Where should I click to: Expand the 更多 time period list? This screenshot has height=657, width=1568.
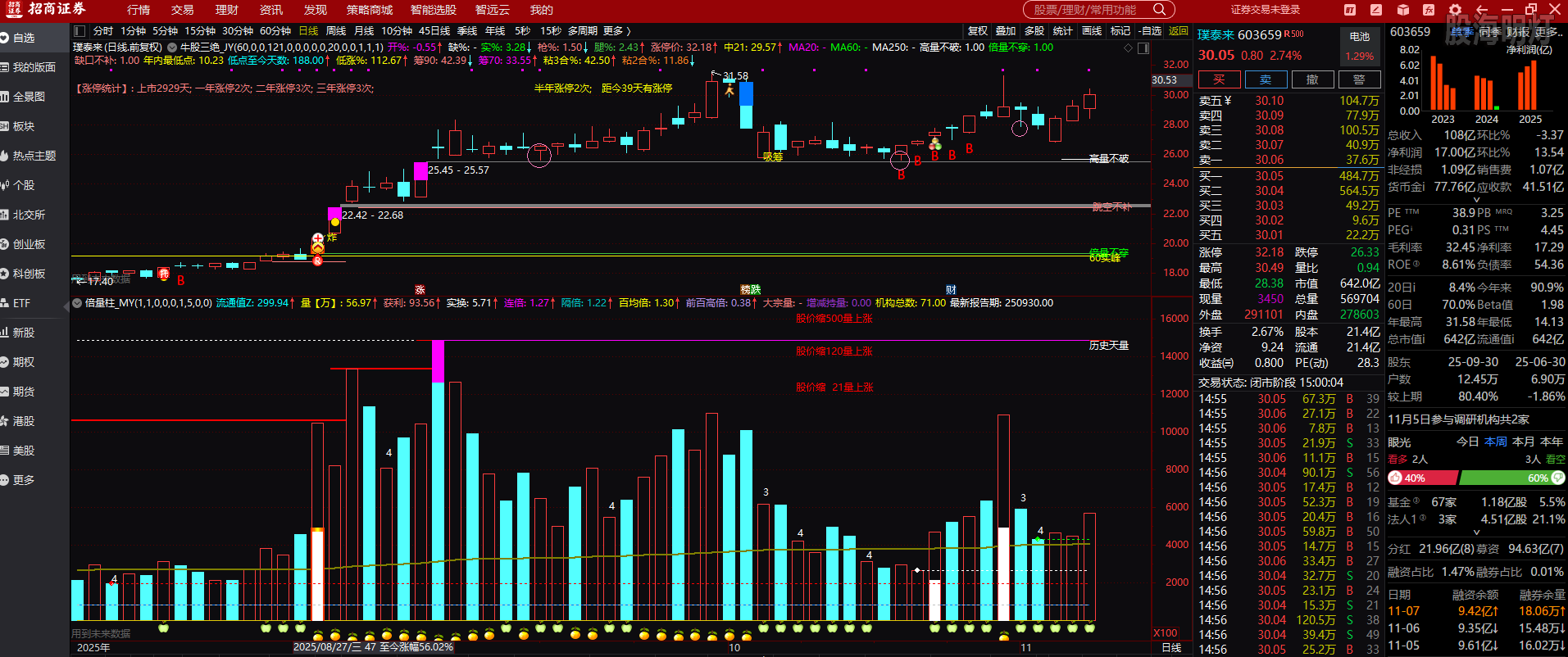click(x=616, y=31)
